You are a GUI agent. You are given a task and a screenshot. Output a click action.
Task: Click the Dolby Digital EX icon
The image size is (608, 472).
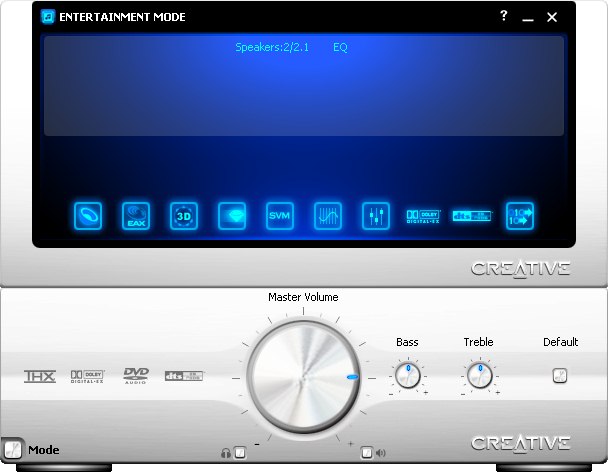click(x=423, y=216)
